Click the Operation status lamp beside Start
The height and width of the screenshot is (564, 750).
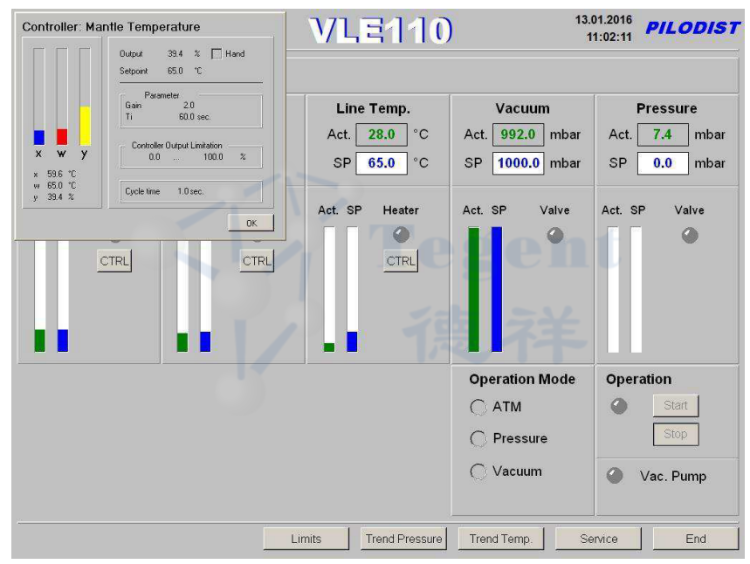coord(619,406)
